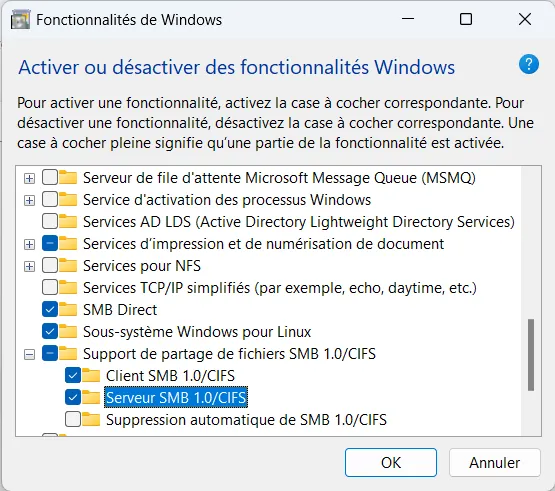Click the SMB Direct folder icon

[x=68, y=309]
